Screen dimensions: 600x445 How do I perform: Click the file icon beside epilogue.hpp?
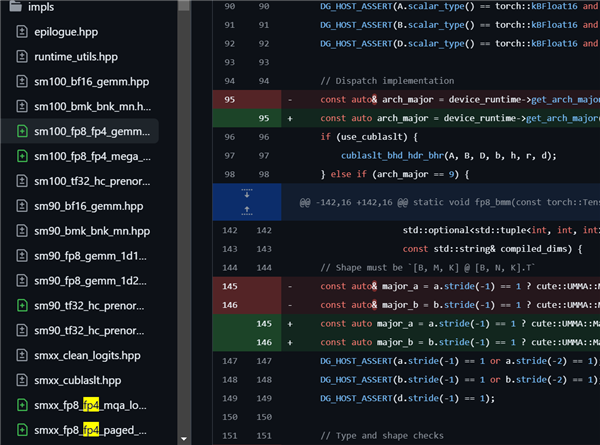click(23, 31)
